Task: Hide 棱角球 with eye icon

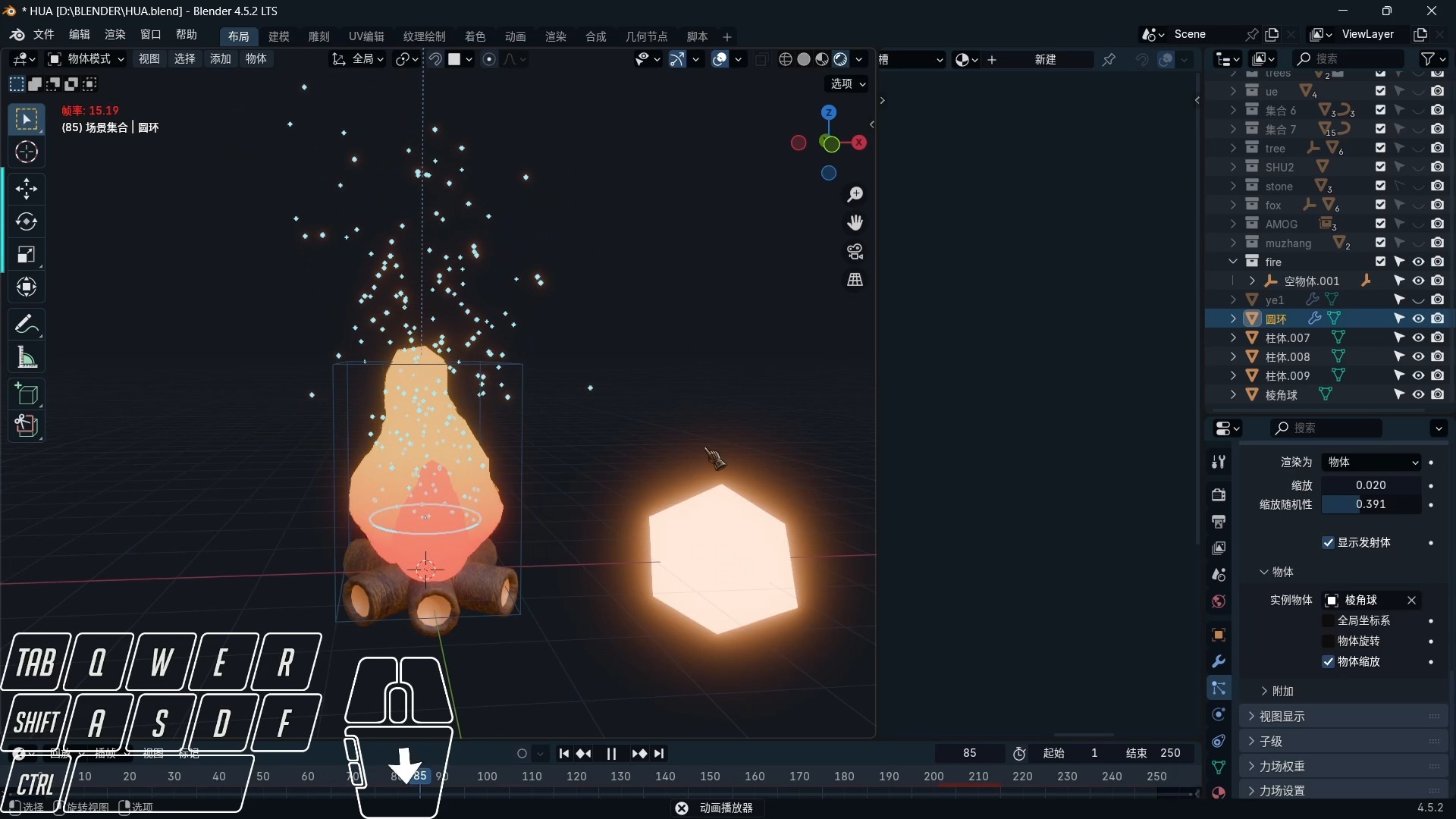Action: point(1418,394)
